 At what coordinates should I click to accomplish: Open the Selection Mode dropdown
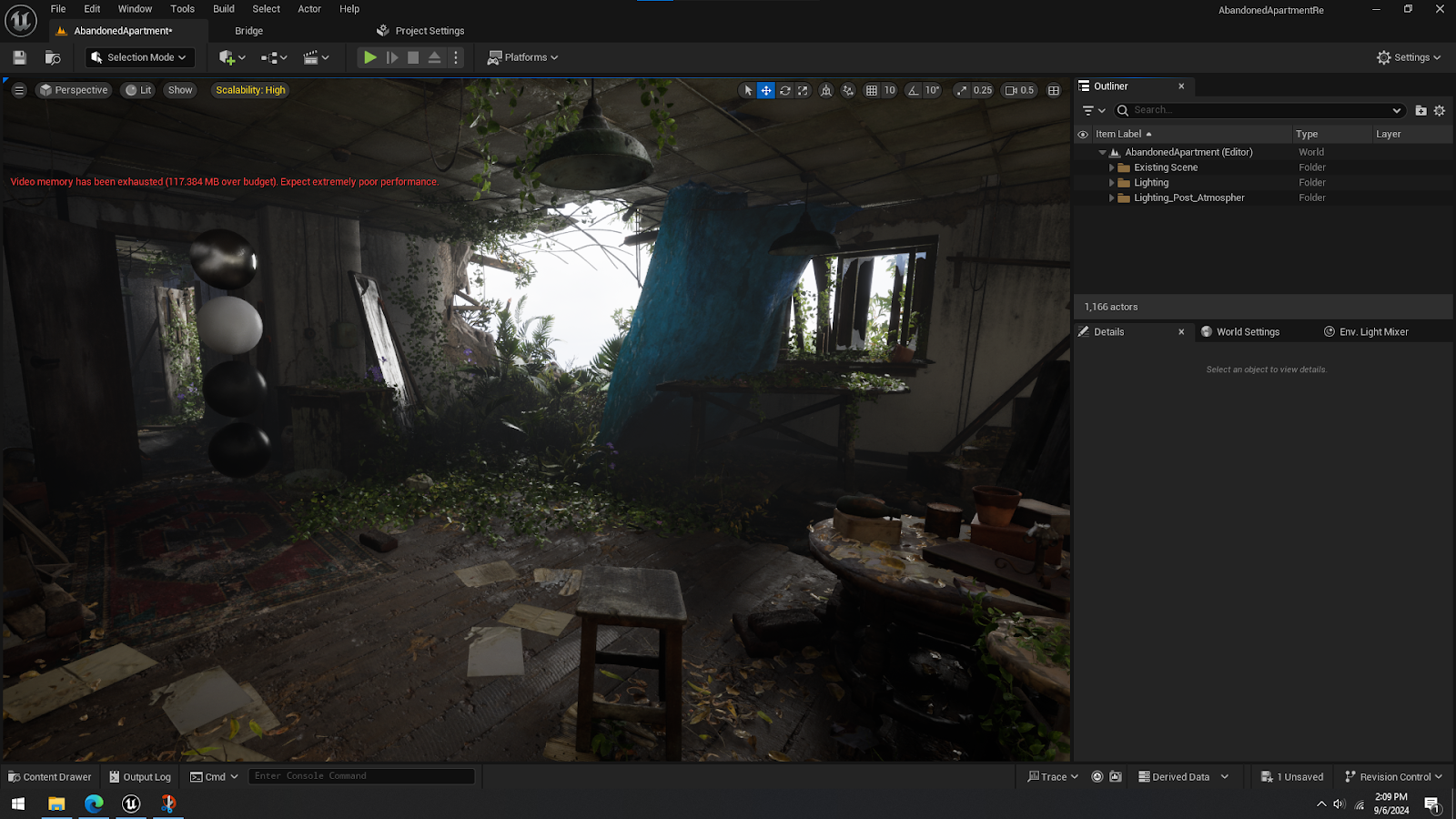[140, 57]
